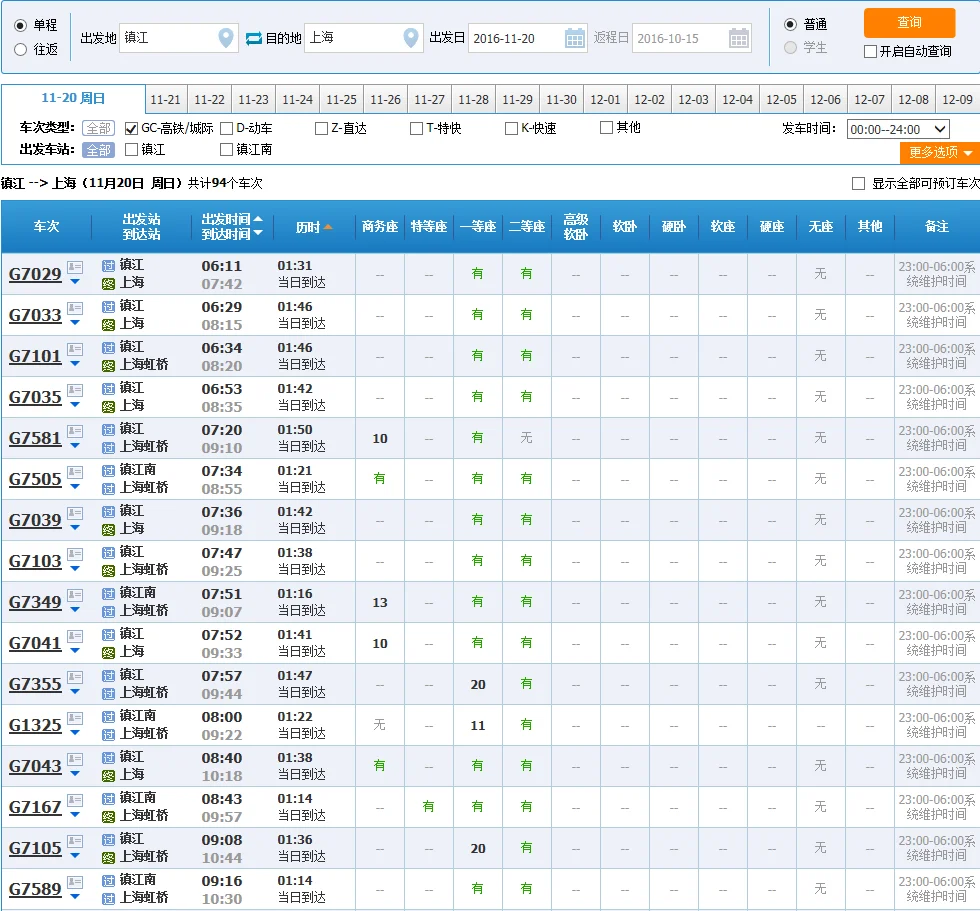
Task: Switch to the 11-21 date tab
Action: (x=165, y=100)
